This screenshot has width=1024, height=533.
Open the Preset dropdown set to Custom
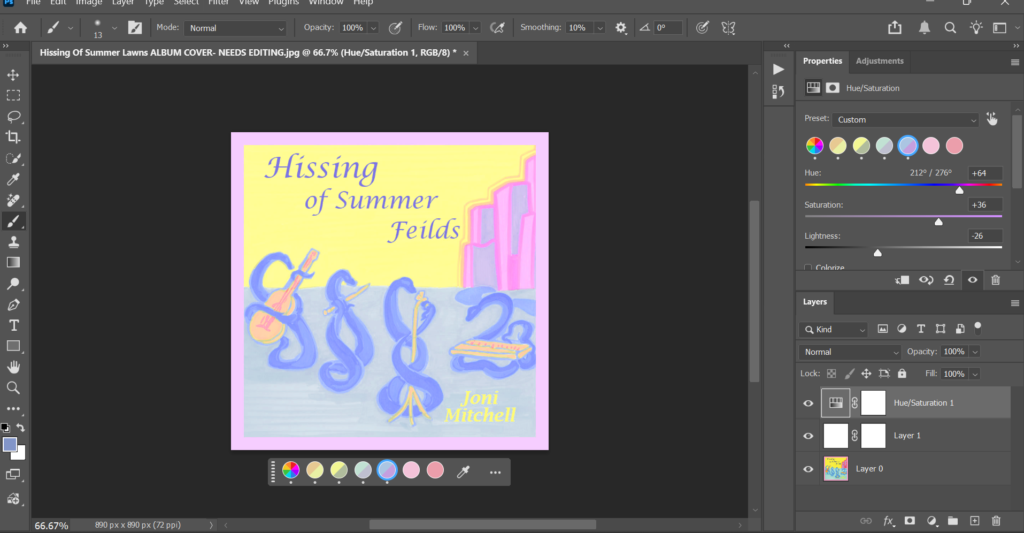tap(906, 120)
